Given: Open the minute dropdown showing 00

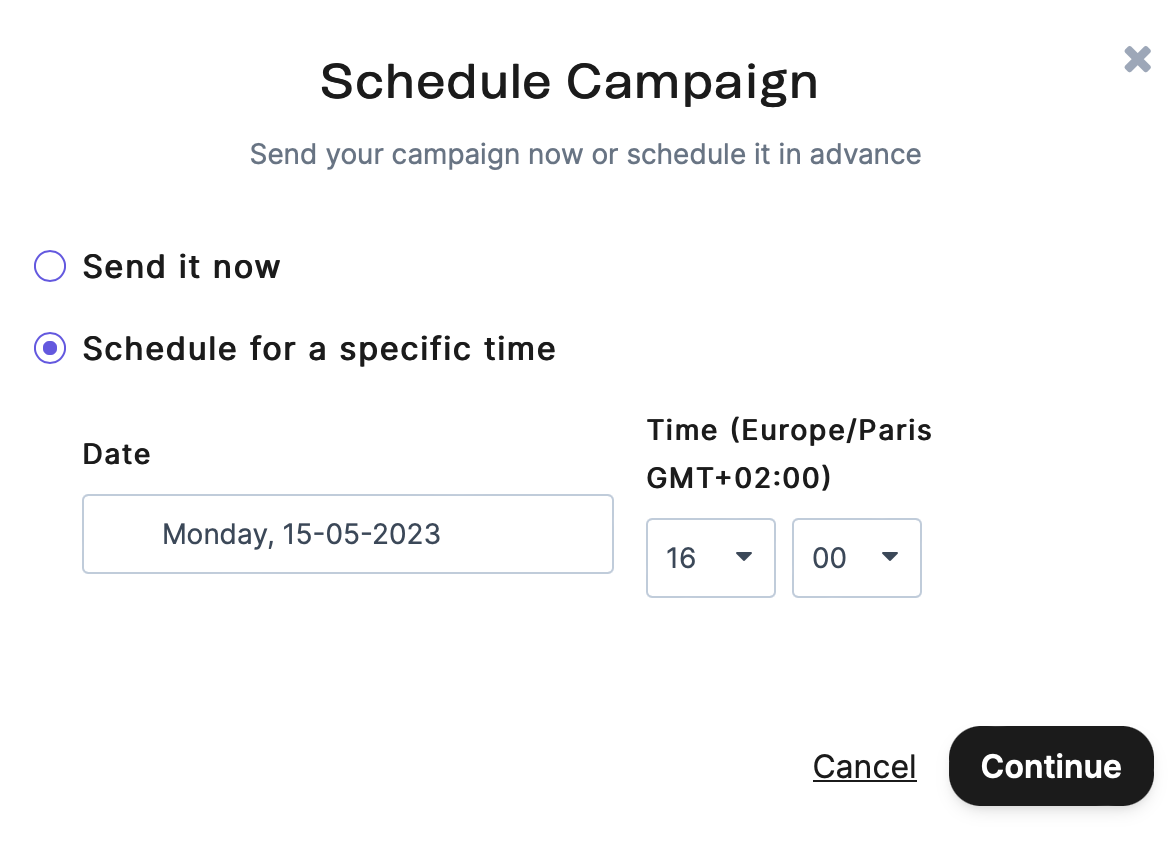Looking at the screenshot, I should [x=856, y=558].
